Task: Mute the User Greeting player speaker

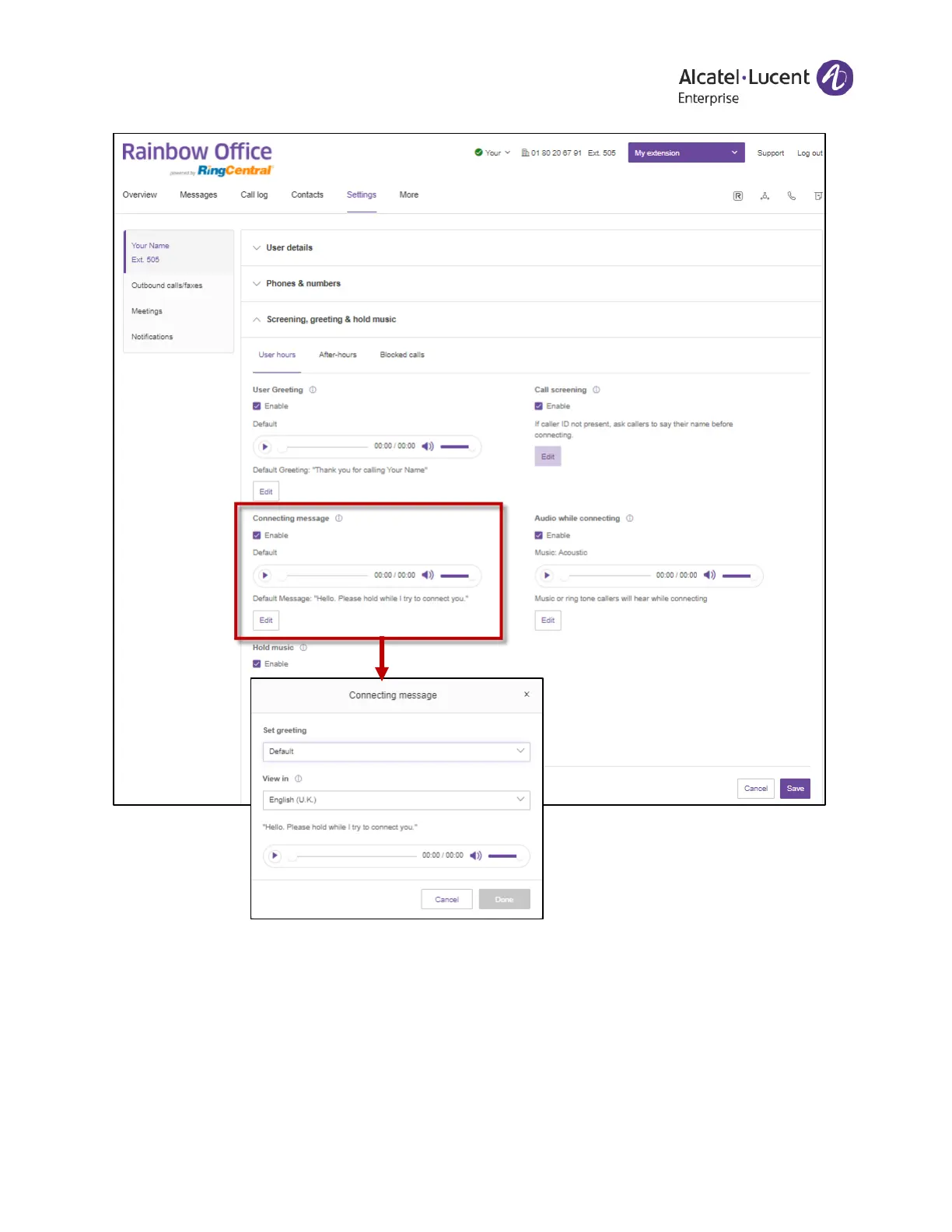Action: pyautogui.click(x=428, y=446)
